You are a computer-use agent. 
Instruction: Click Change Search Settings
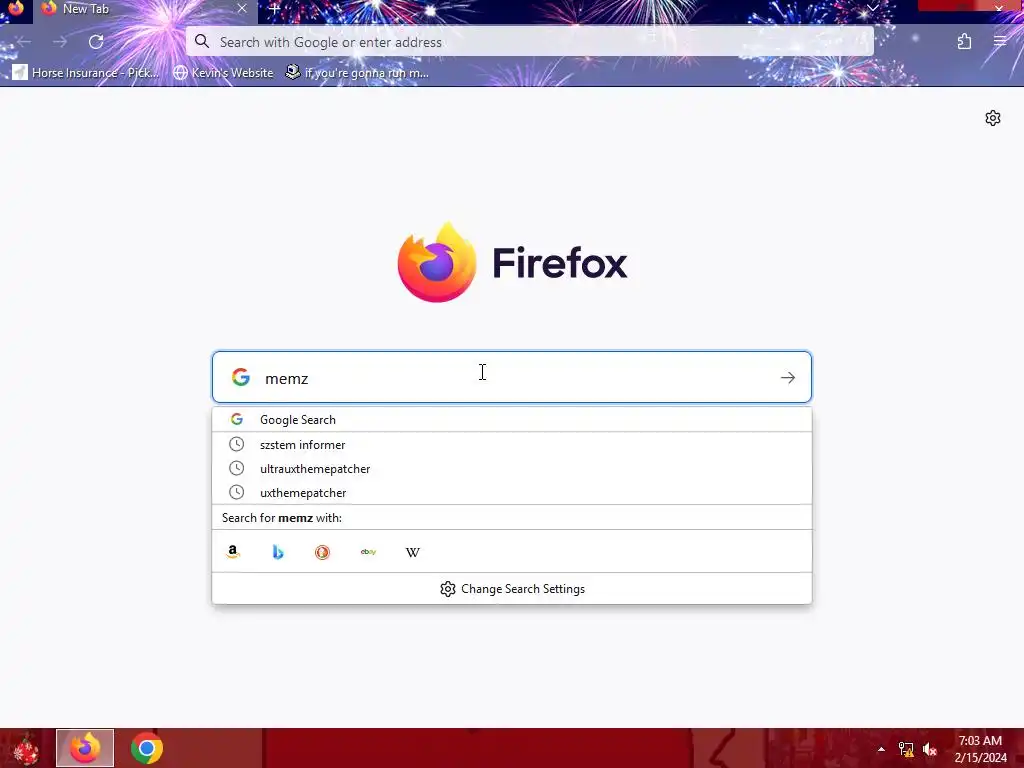[512, 589]
